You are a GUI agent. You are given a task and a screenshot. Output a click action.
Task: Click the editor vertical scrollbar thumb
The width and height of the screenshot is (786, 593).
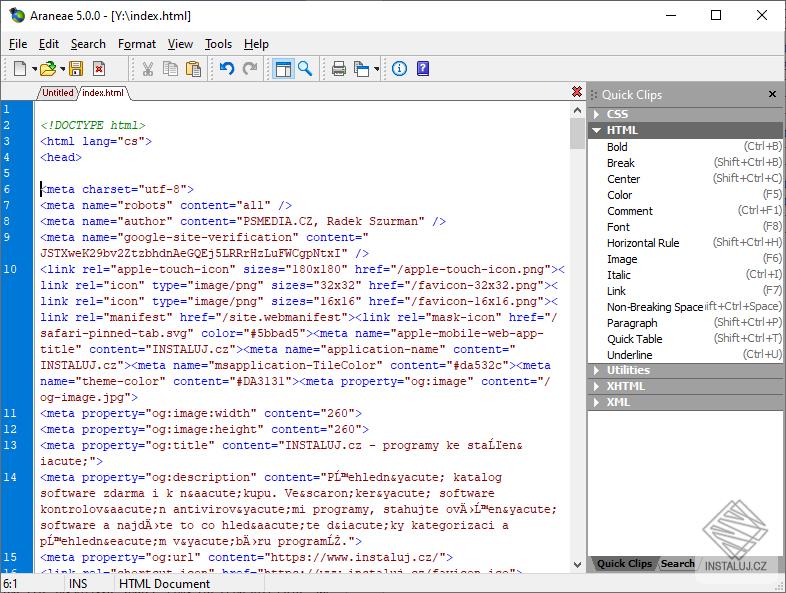[x=577, y=133]
